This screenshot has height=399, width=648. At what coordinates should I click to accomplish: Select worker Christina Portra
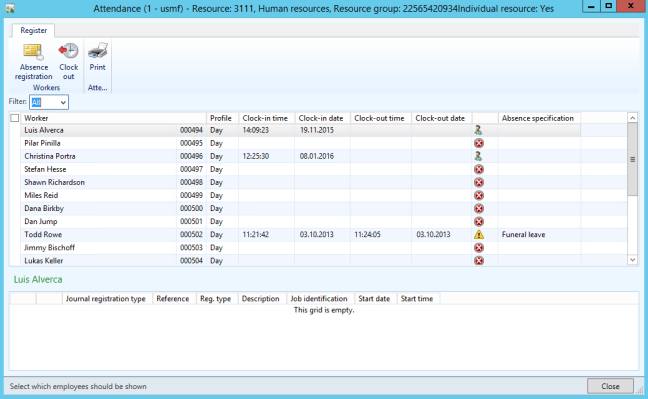click(50, 156)
